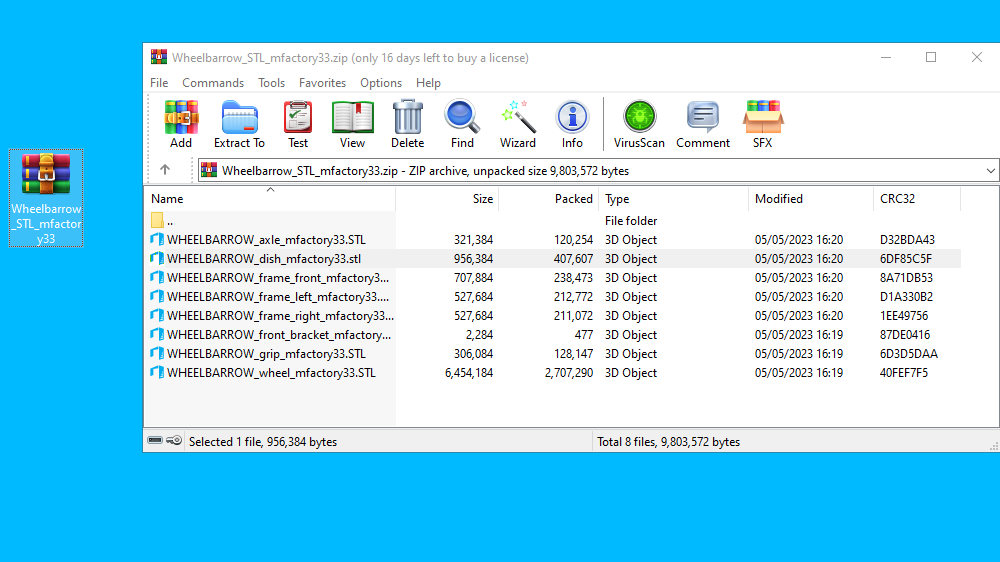The height and width of the screenshot is (562, 1000).
Task: Sort files by Name column header
Action: (x=270, y=199)
